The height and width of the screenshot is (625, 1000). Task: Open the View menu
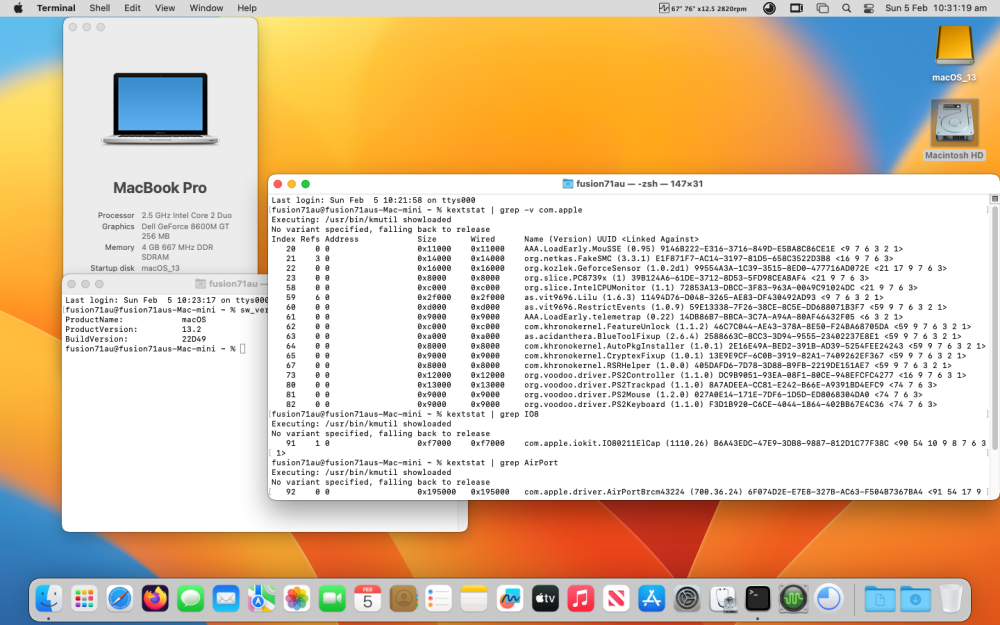(x=165, y=8)
